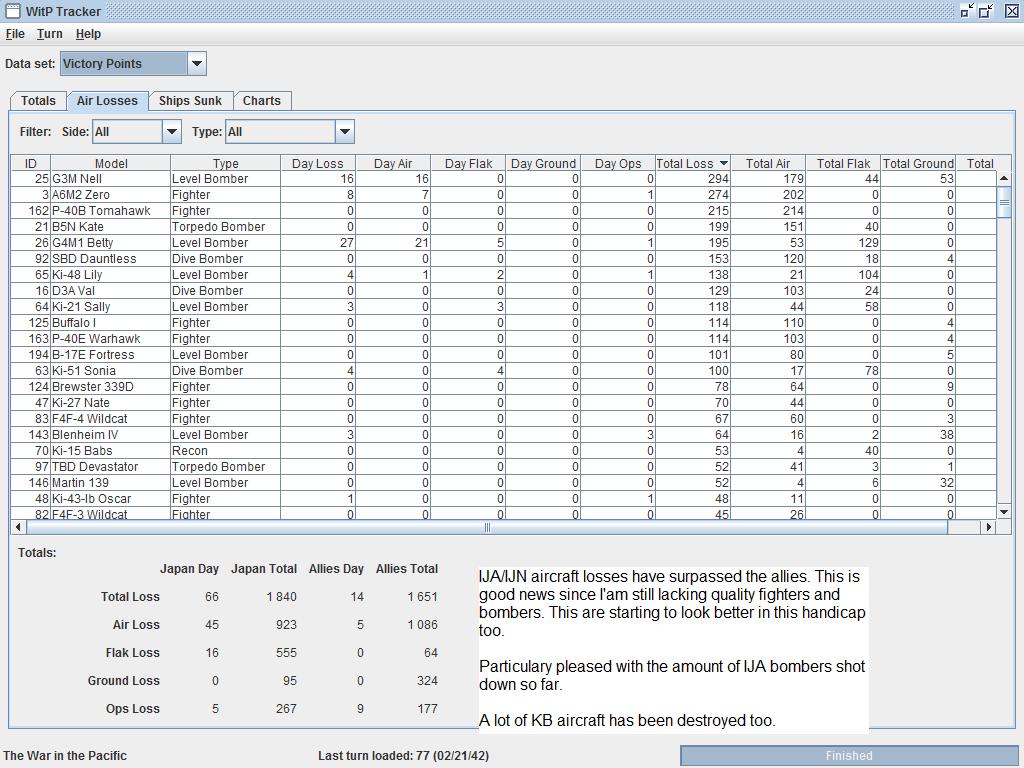Click the table's vertical scrollbar down arrow

1004,512
